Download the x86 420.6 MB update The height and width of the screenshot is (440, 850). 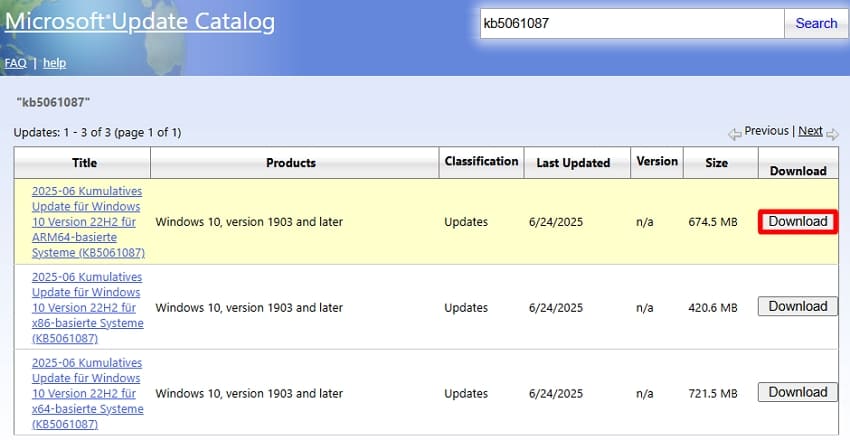pos(798,307)
